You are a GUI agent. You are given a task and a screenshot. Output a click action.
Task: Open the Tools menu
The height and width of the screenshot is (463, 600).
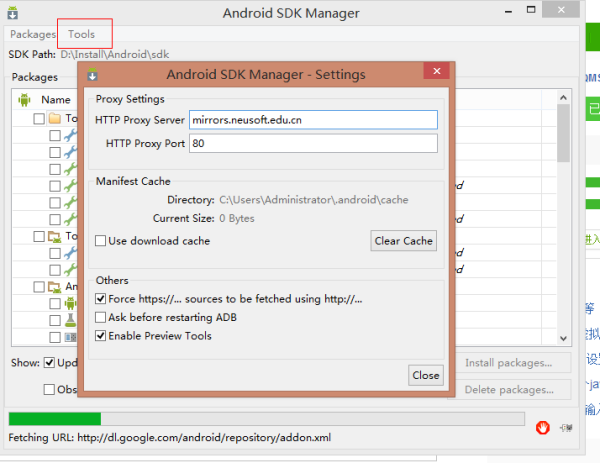point(82,34)
